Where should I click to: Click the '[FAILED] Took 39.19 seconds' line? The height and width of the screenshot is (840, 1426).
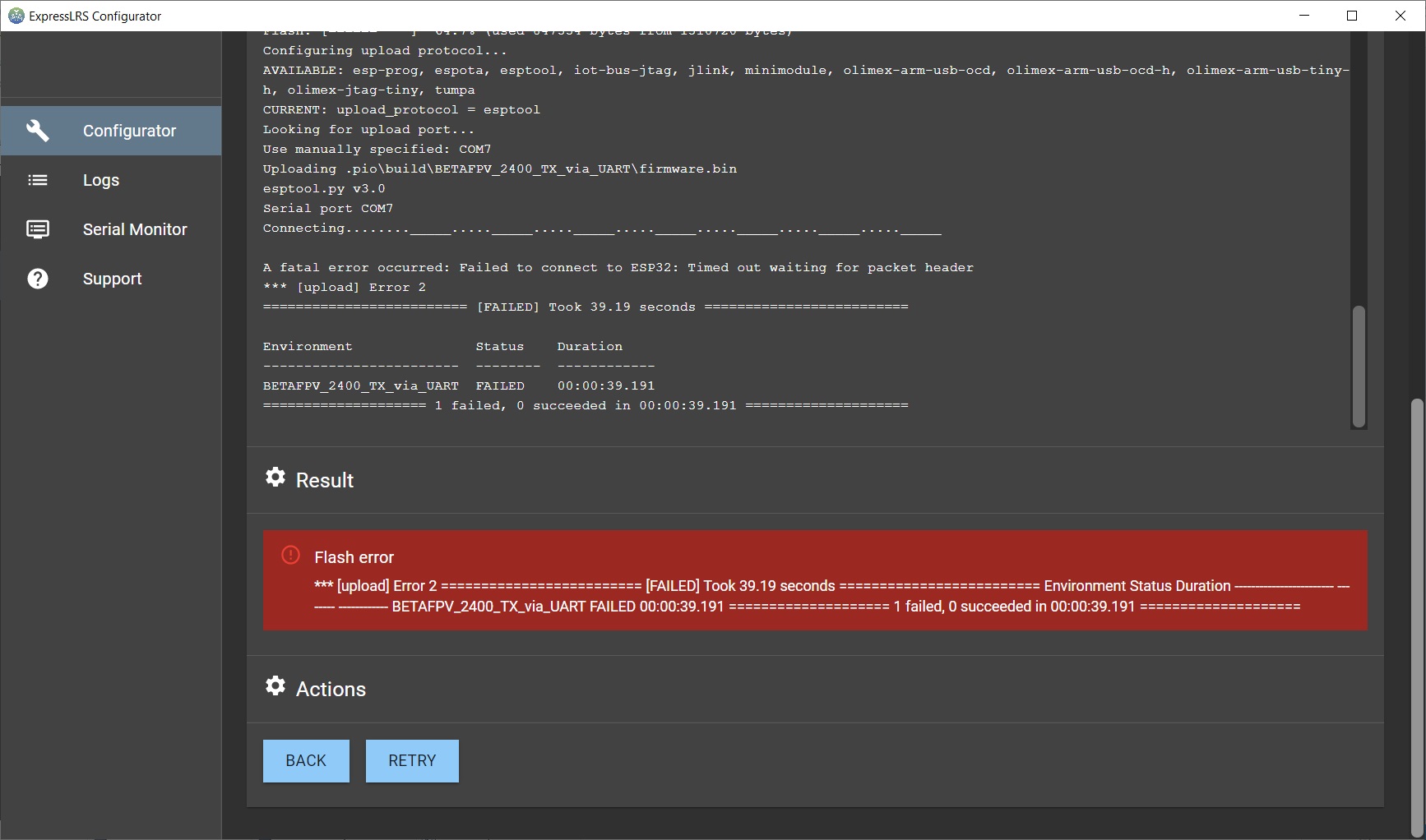[586, 307]
